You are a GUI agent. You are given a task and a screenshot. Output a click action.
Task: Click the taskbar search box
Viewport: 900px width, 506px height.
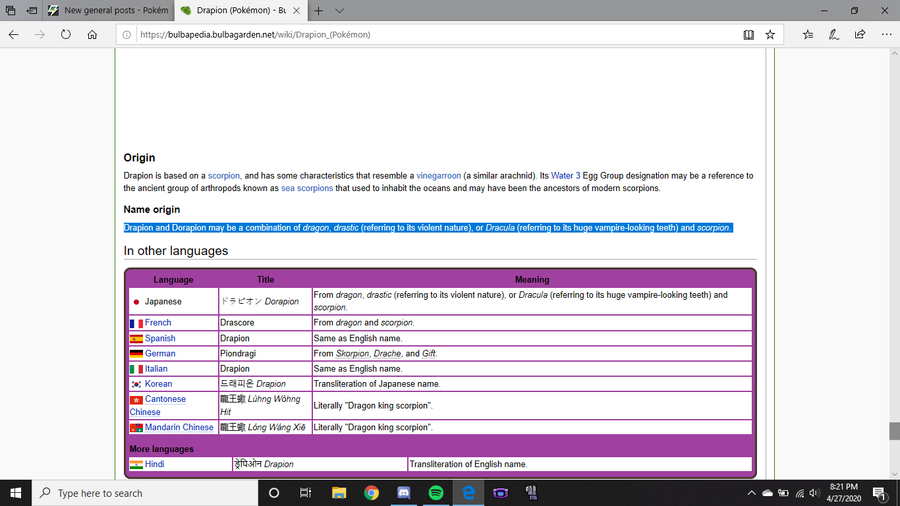point(145,493)
